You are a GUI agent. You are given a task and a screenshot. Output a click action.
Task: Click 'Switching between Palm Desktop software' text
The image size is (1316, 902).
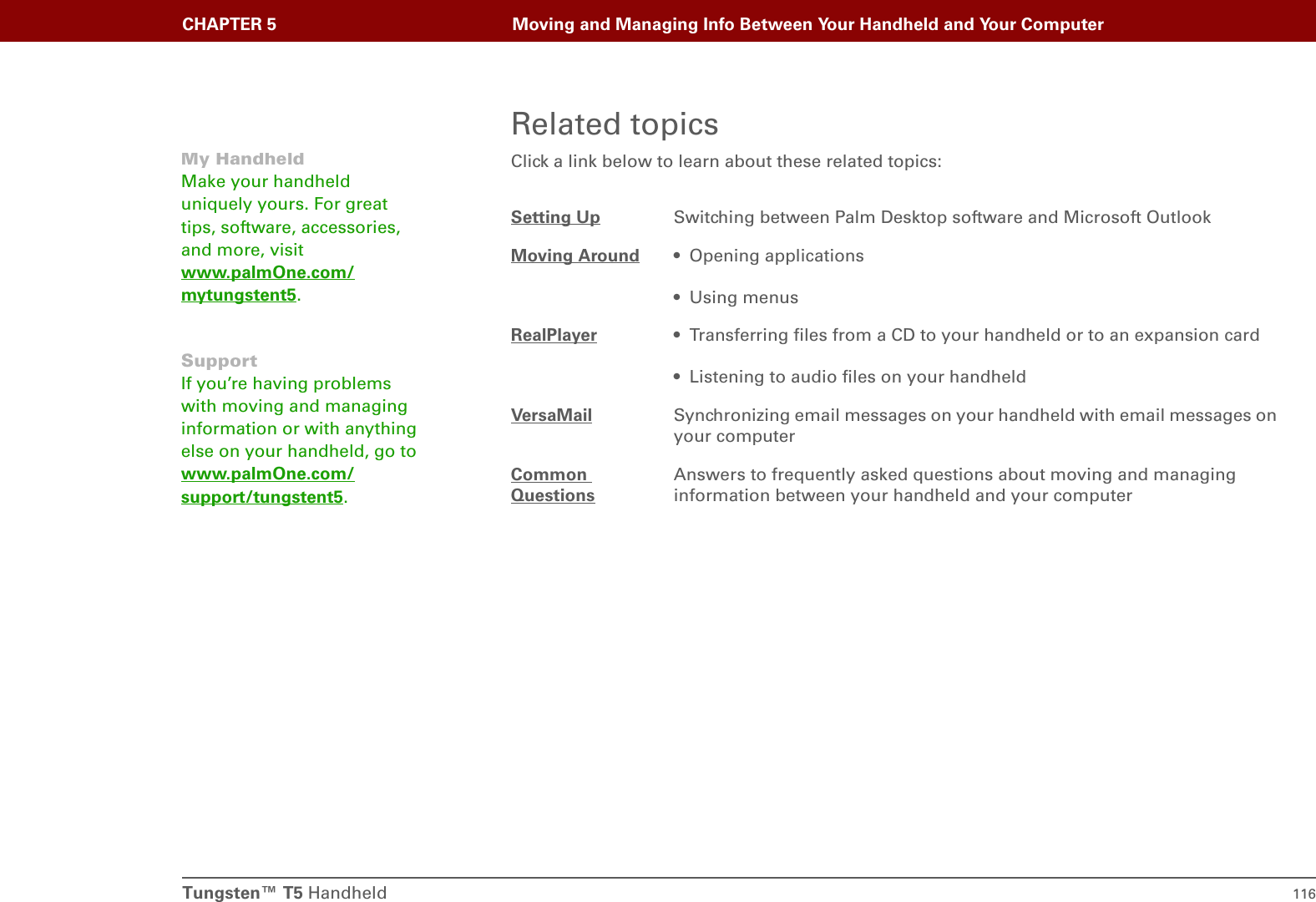942,217
